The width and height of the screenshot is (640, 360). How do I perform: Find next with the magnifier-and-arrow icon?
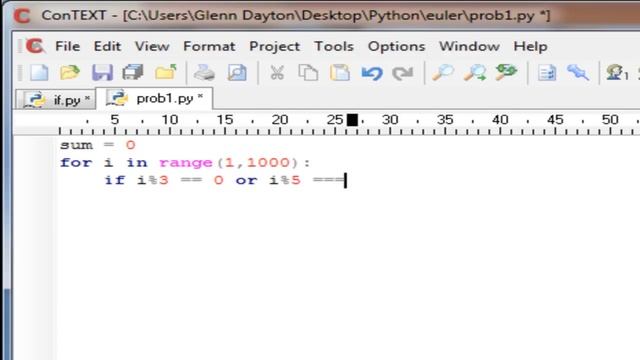475,73
